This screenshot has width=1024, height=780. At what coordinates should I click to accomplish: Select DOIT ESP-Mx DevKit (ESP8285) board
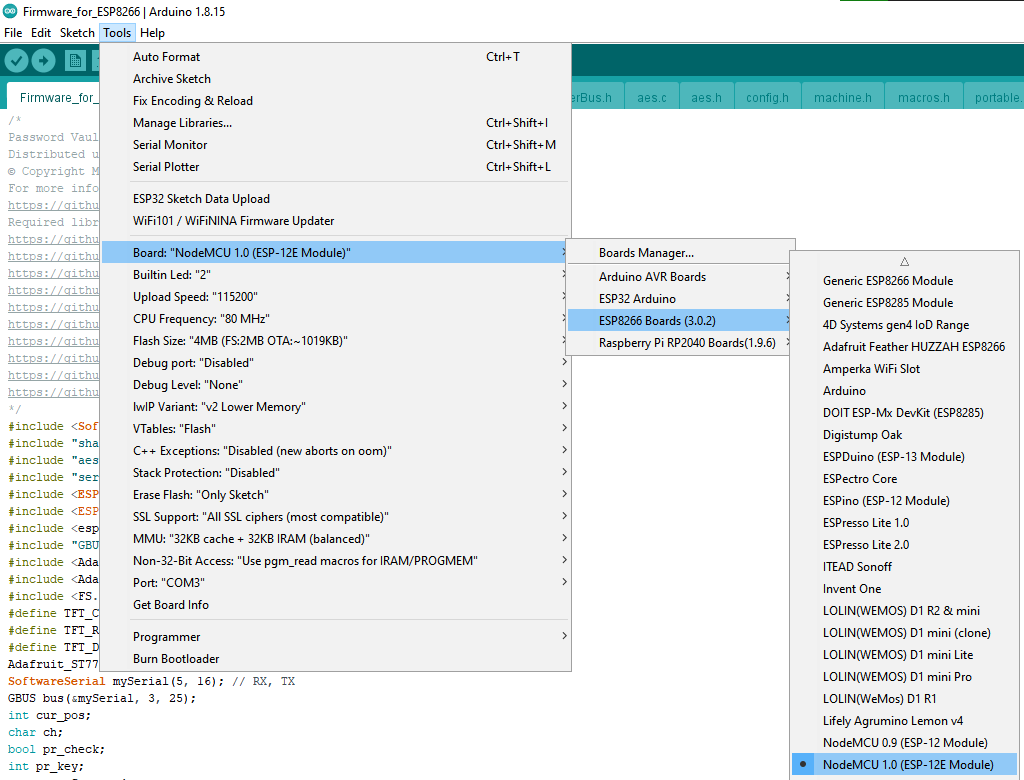[904, 413]
